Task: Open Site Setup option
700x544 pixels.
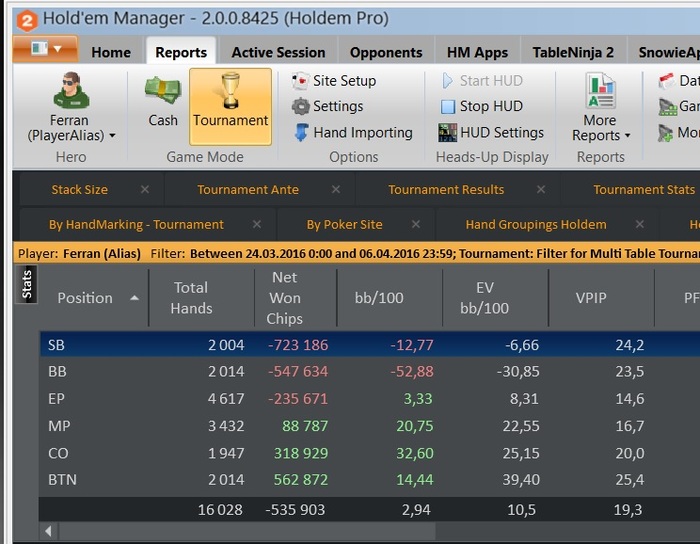Action: tap(334, 81)
